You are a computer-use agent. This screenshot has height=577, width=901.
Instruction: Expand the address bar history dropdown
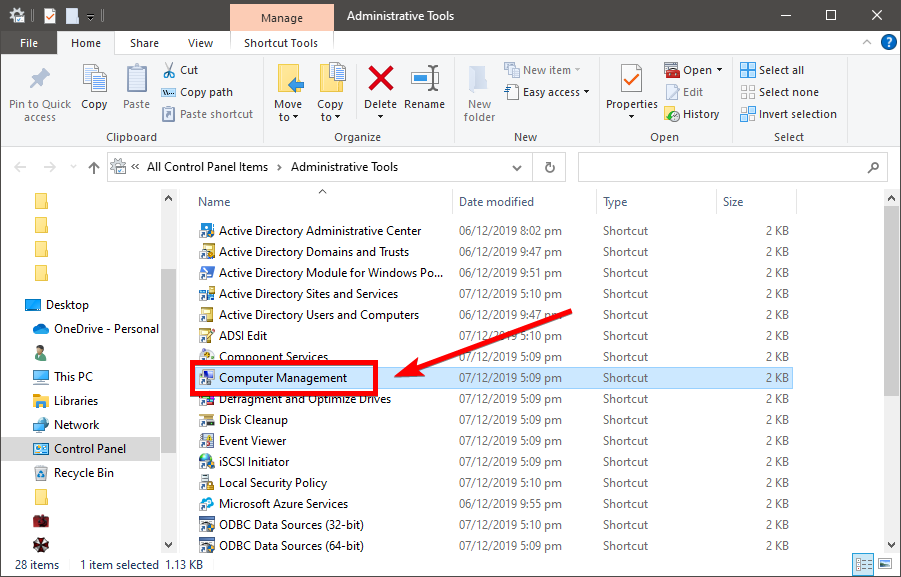(516, 167)
